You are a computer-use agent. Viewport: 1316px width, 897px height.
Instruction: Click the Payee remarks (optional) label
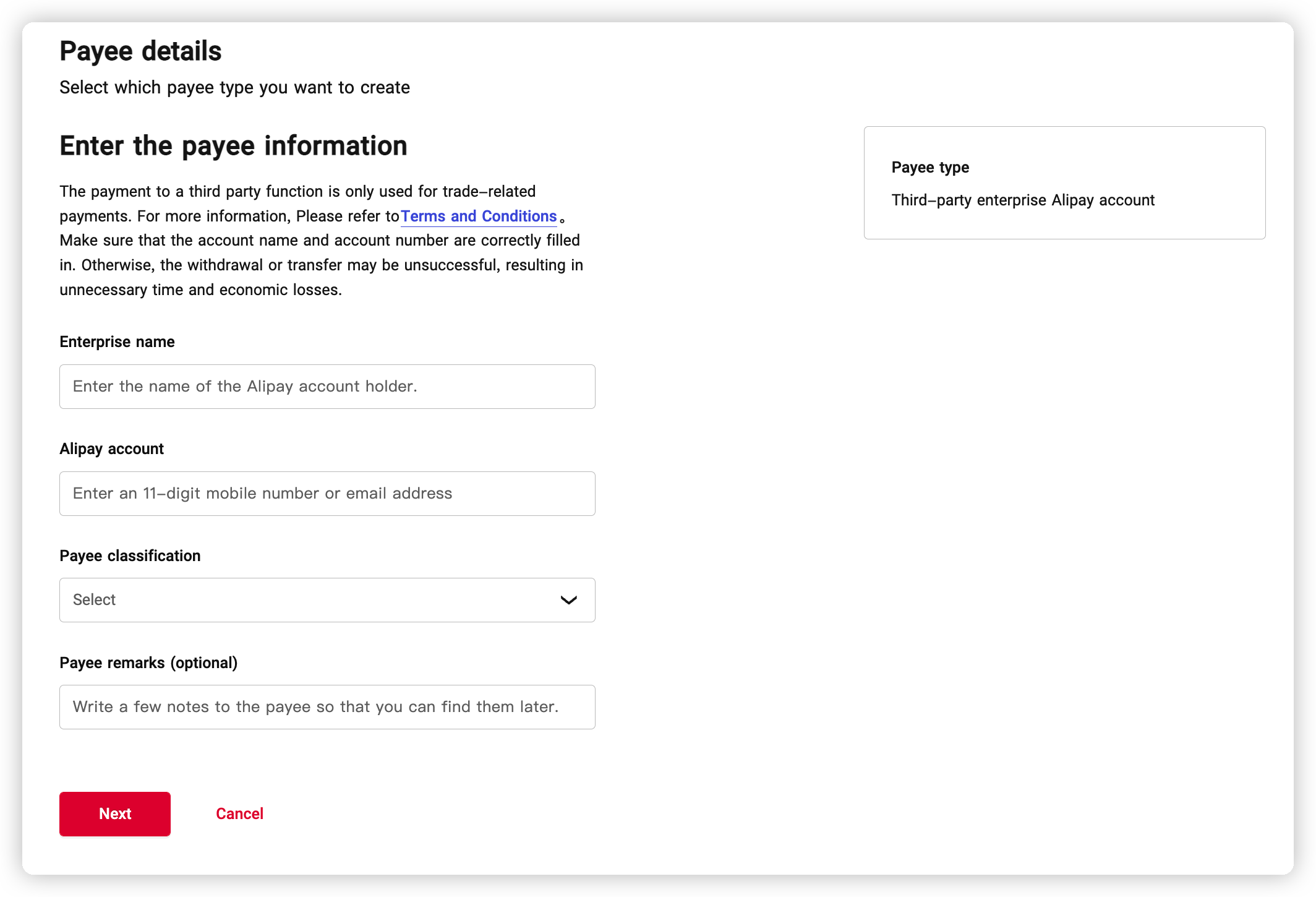point(148,663)
